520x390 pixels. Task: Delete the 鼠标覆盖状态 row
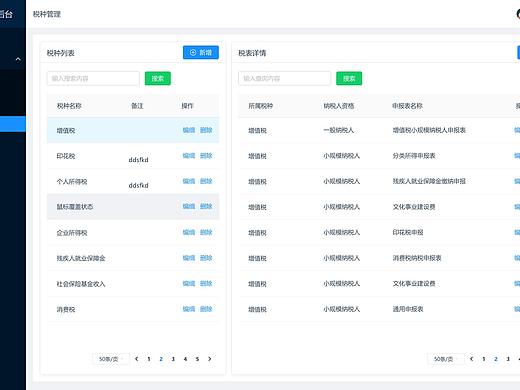[x=206, y=206]
